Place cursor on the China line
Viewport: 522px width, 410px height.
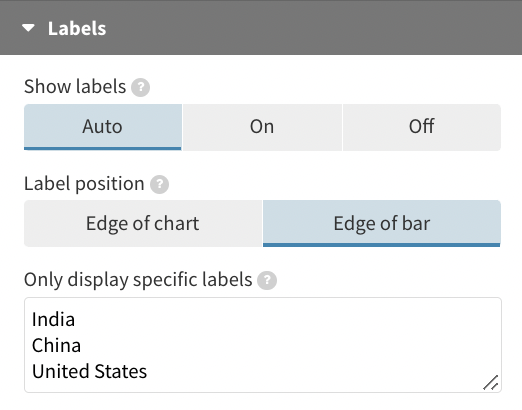(56, 345)
